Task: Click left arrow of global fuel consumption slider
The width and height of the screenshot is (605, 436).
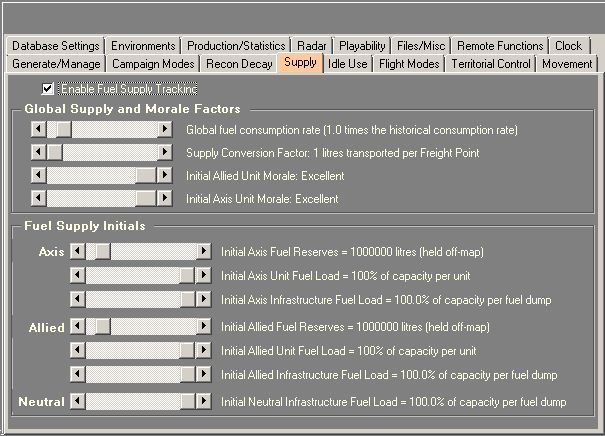Action: pos(39,129)
